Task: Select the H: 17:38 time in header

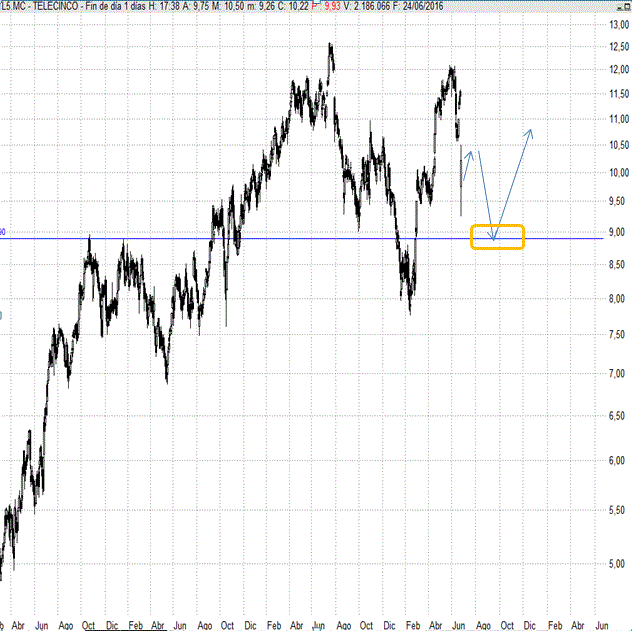Action: click(x=164, y=6)
